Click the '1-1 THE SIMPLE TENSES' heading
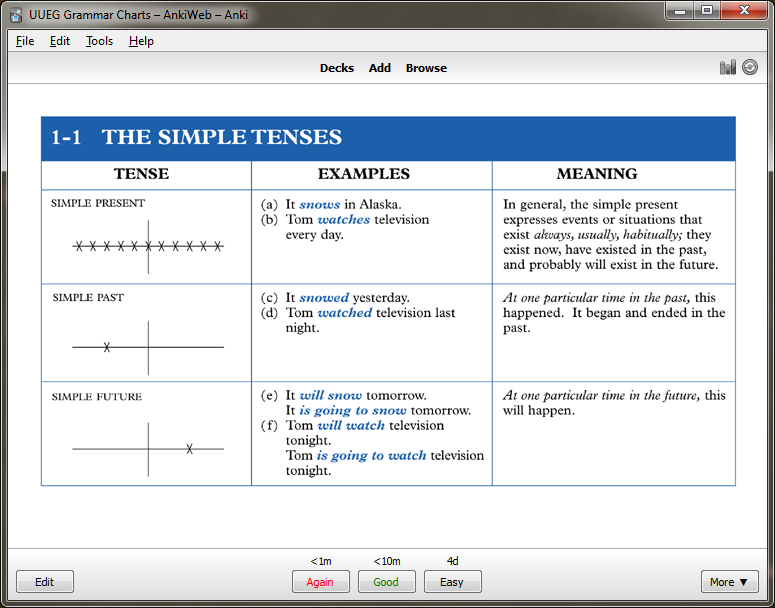This screenshot has height=608, width=775. pyautogui.click(x=197, y=137)
